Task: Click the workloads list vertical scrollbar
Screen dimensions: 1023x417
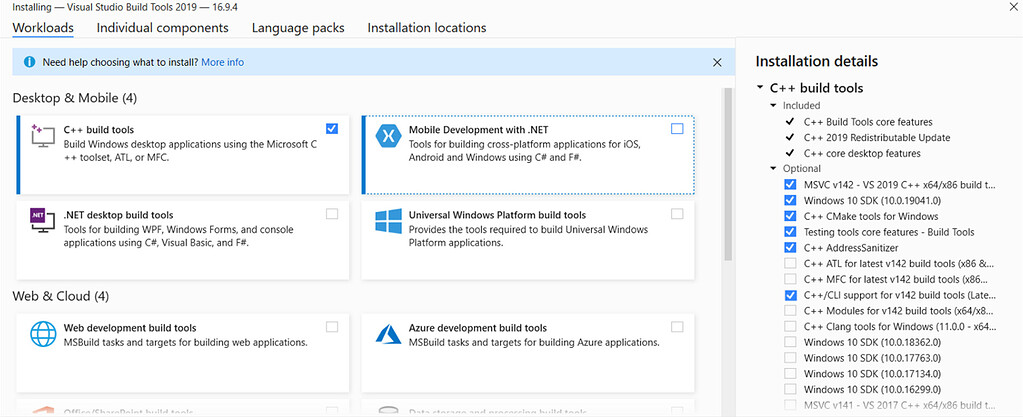Action: pyautogui.click(x=728, y=240)
